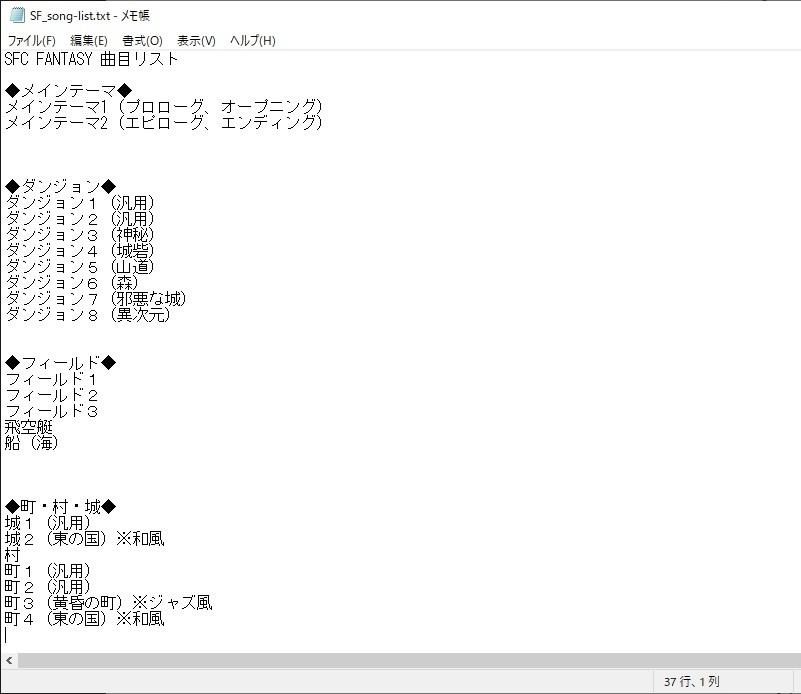Viewport: 801px width, 694px height.
Task: Click the ◆町・村・城◆ heading
Action: [x=60, y=507]
